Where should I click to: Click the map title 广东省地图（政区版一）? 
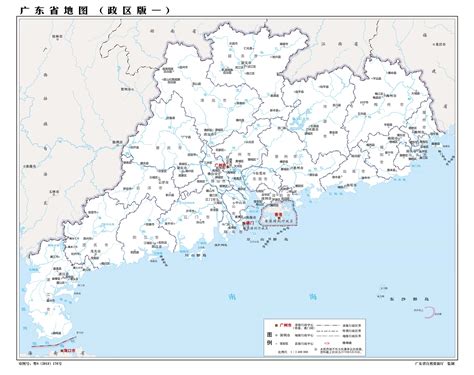pos(94,10)
